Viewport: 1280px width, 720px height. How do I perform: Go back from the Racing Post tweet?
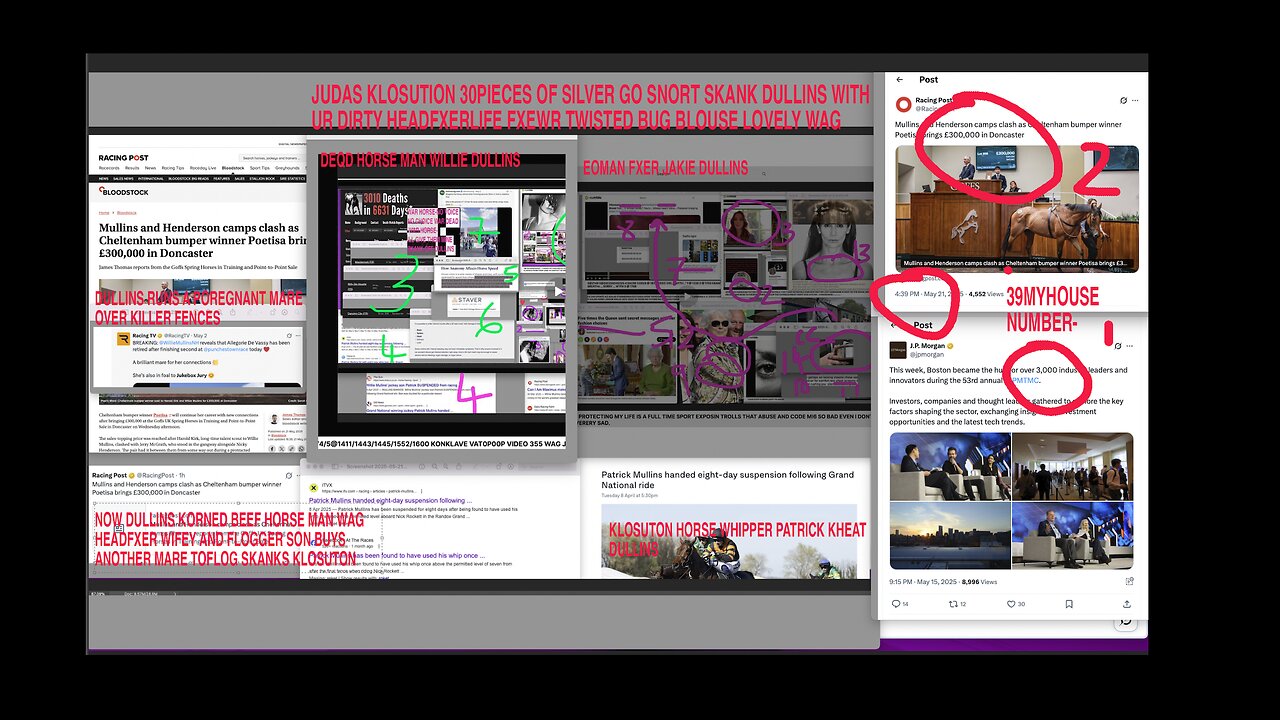click(899, 79)
